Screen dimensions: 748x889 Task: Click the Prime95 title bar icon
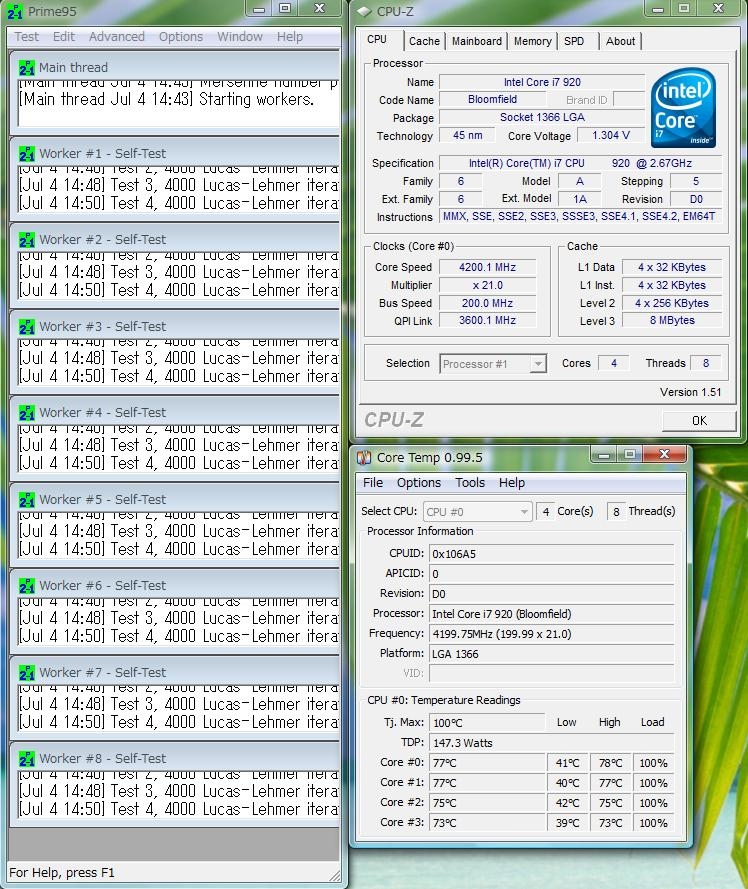(15, 11)
